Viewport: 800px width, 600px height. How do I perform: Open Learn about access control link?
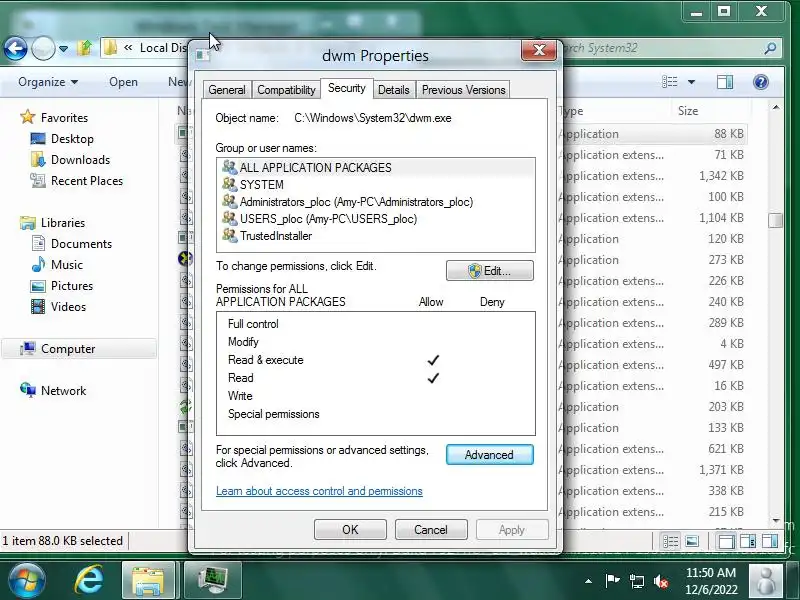pos(319,491)
